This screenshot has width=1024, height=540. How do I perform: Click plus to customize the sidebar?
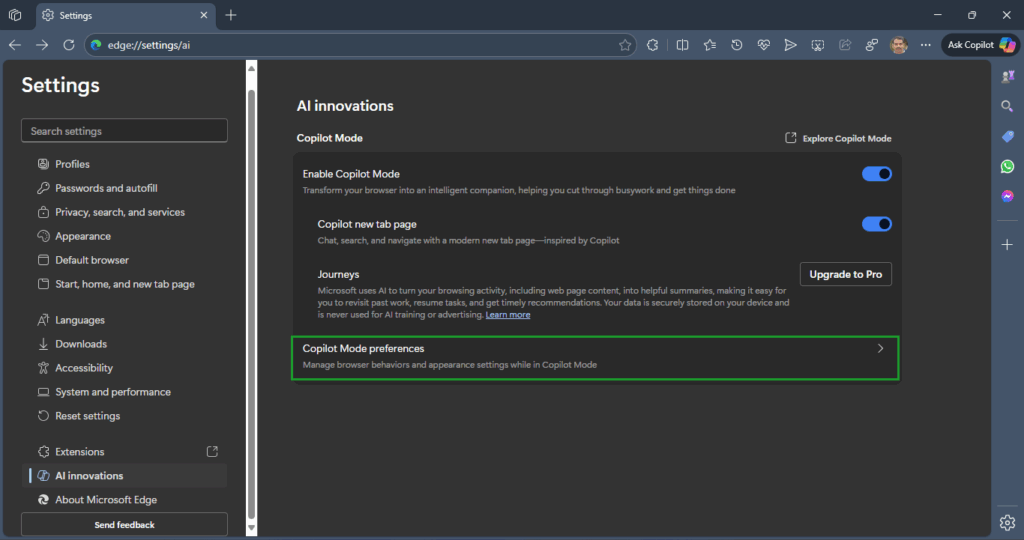point(1007,244)
